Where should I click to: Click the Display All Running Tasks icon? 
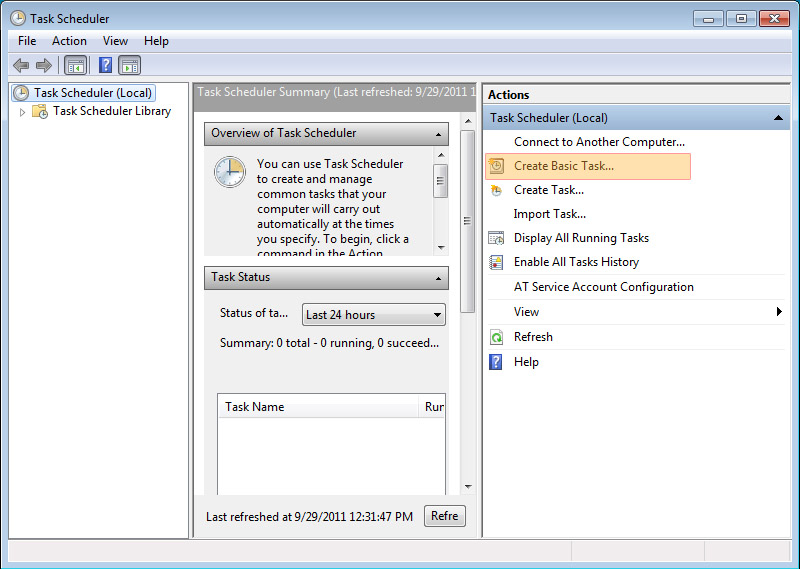(496, 238)
